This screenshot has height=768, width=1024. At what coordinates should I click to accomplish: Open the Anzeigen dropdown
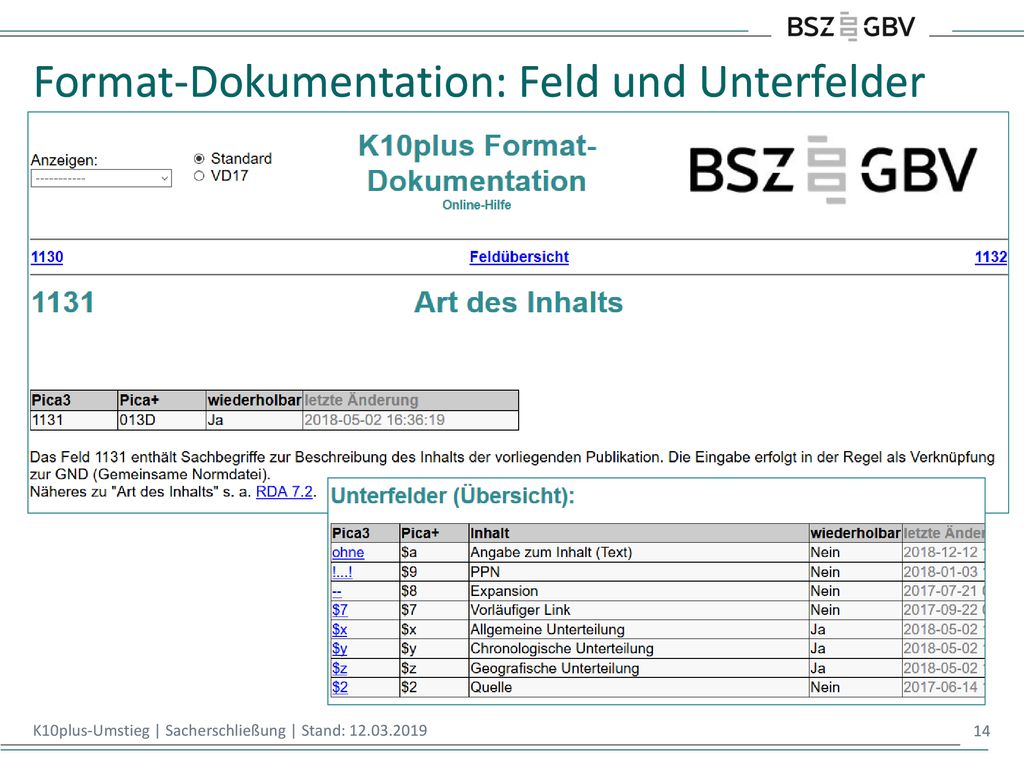pyautogui.click(x=101, y=178)
